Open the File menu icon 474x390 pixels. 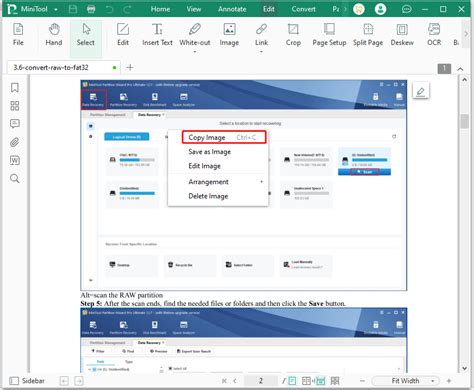coord(18,34)
